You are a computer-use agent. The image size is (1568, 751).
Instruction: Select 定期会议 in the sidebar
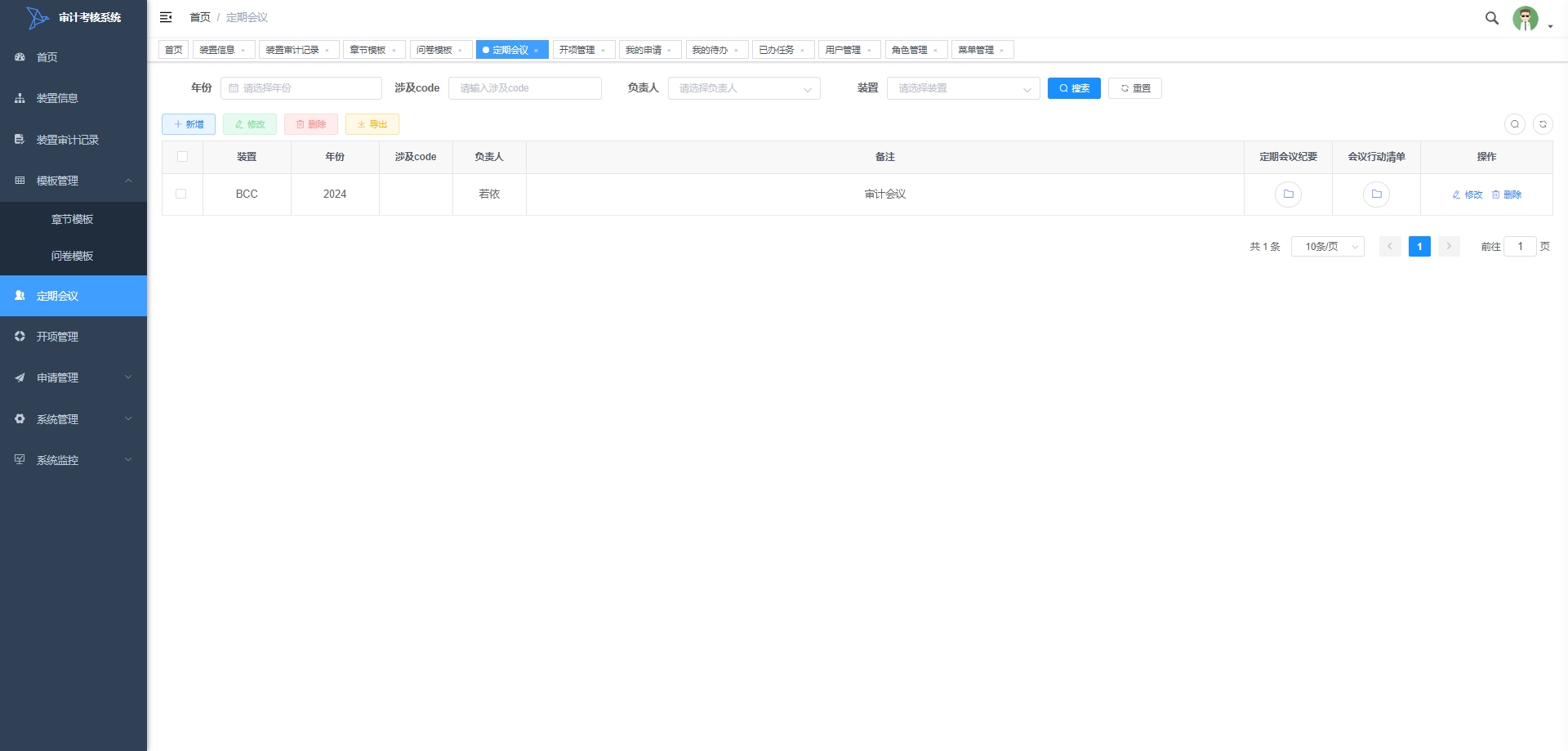[x=73, y=296]
